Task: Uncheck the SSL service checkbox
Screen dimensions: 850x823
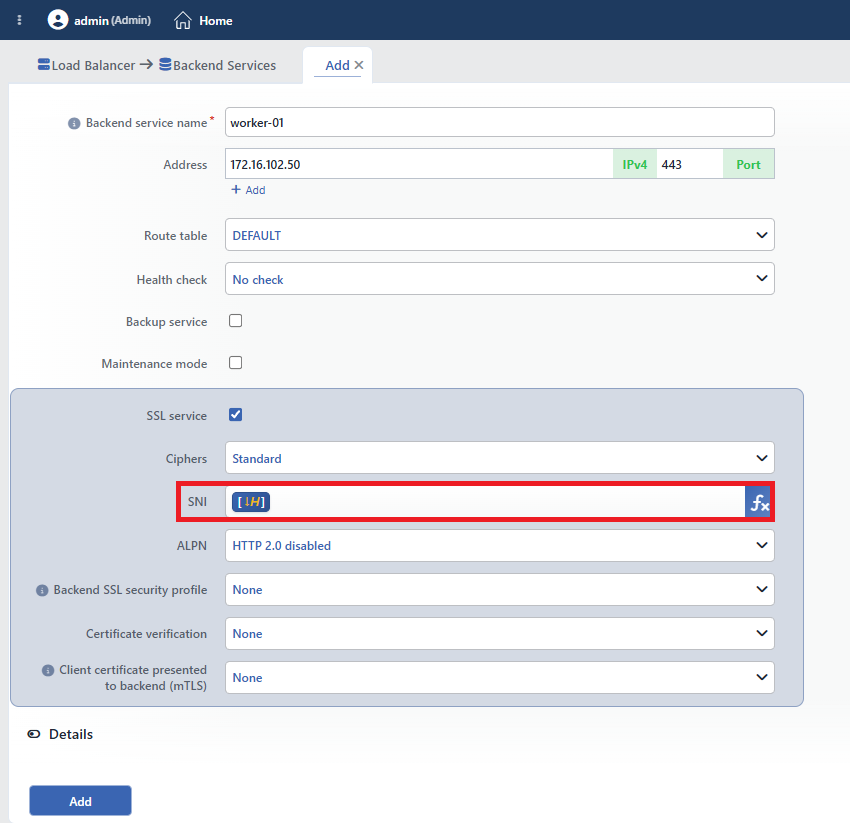Action: (x=235, y=415)
